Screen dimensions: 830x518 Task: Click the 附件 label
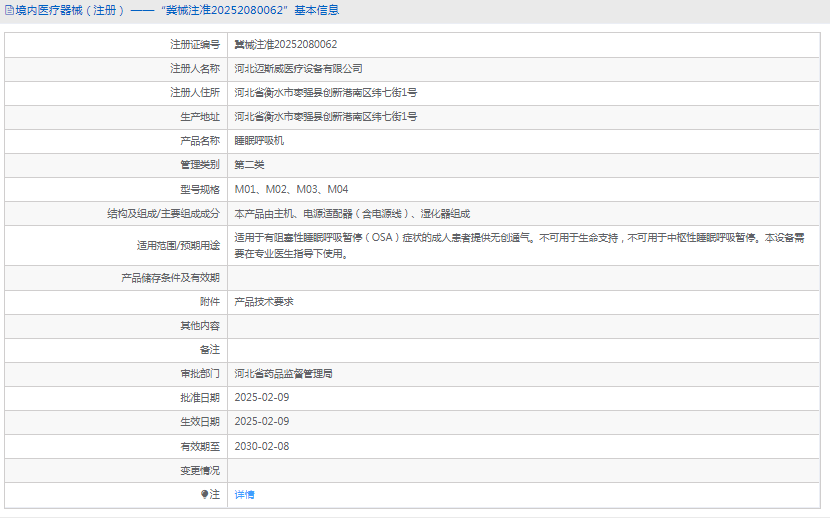coord(210,302)
